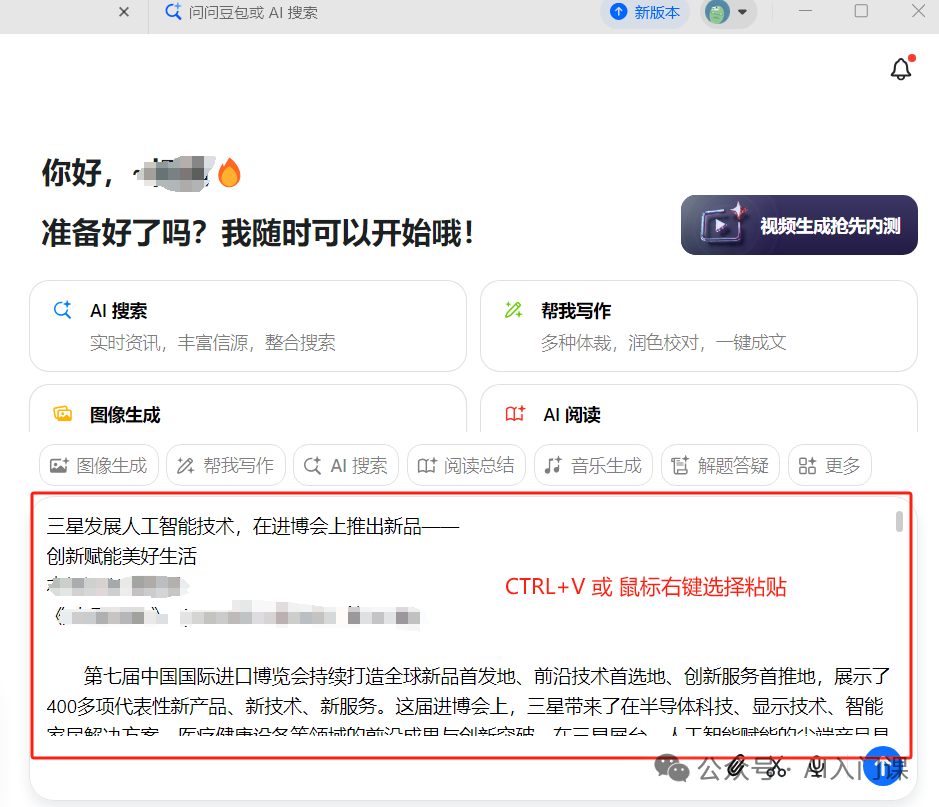Image resolution: width=939 pixels, height=807 pixels.
Task: Expand the 更多 skills chip
Action: coord(830,465)
